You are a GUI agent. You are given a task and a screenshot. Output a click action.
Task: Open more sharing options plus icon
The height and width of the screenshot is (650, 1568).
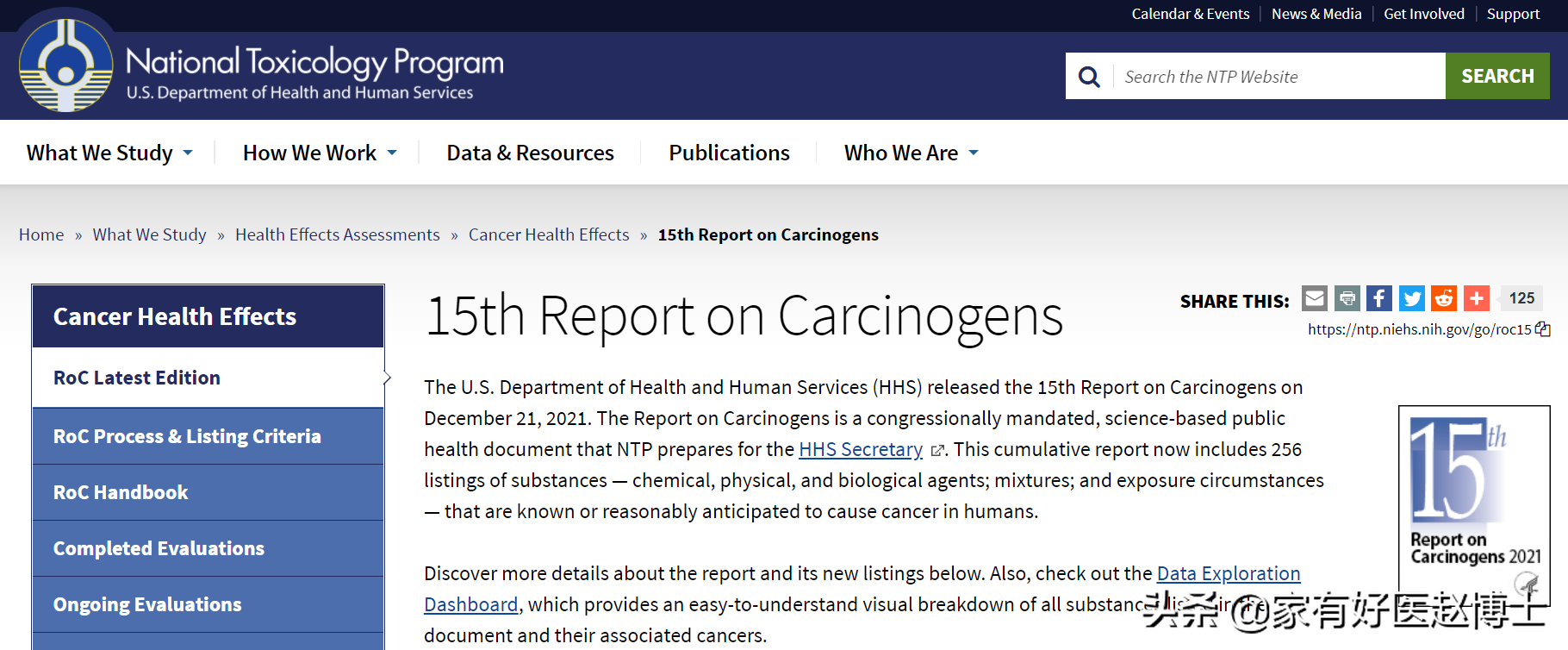[1477, 298]
